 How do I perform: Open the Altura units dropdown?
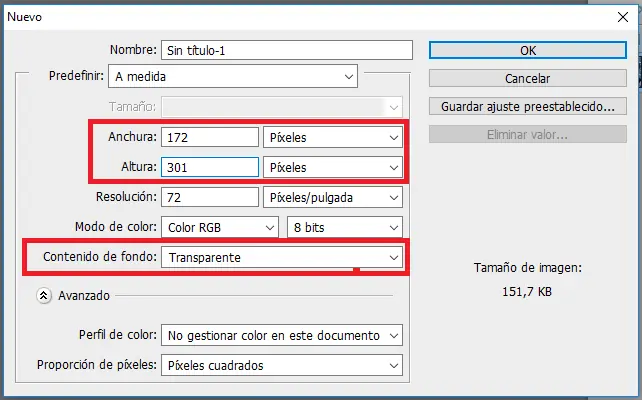[x=332, y=168]
